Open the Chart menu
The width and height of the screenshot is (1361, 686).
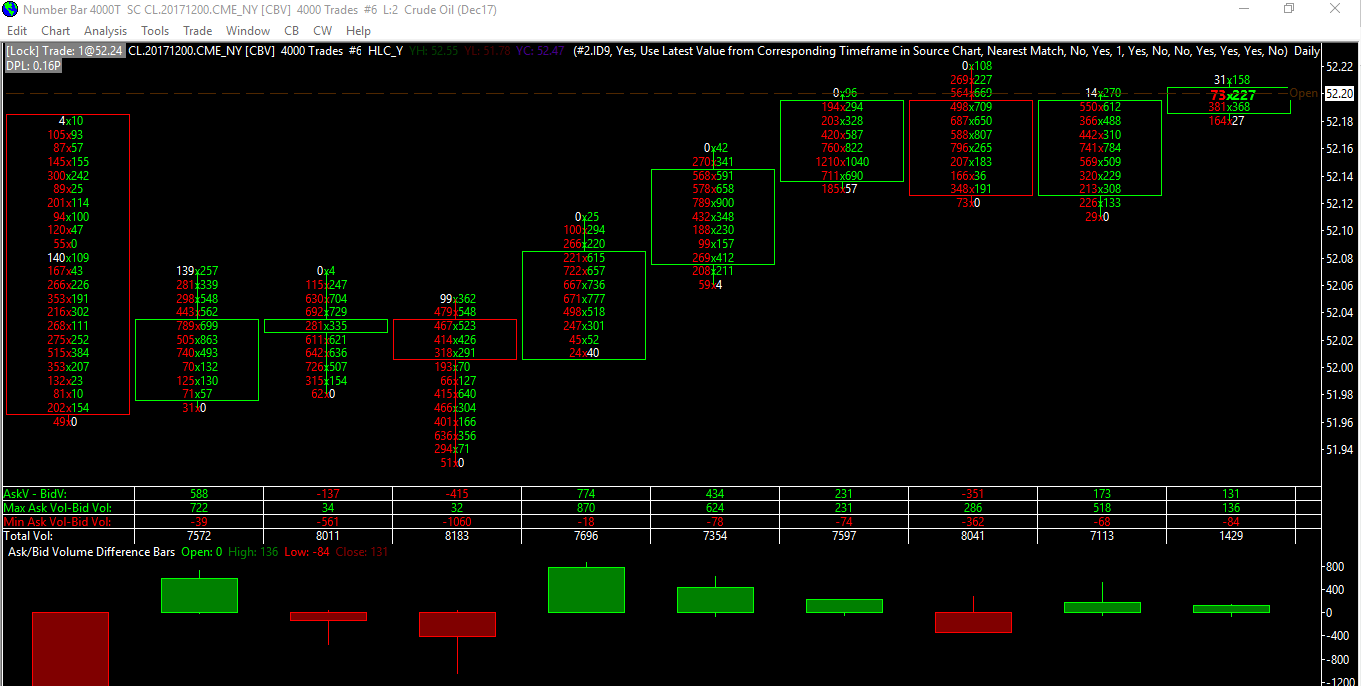[x=56, y=31]
